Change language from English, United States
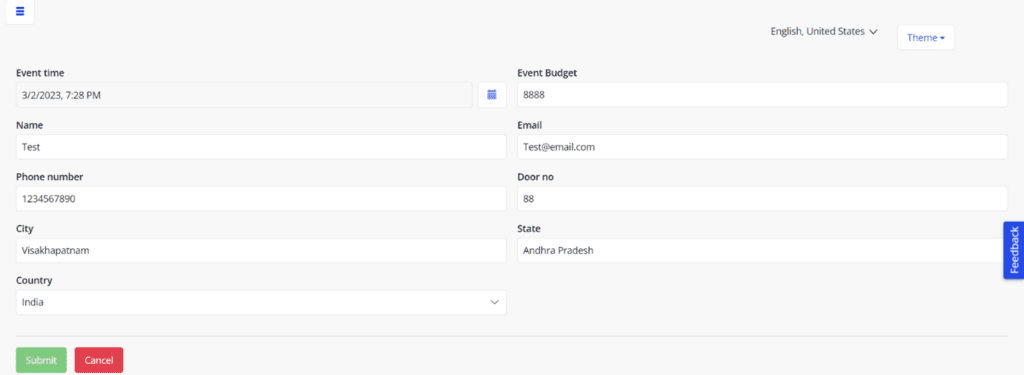The width and height of the screenshot is (1024, 375). [824, 31]
